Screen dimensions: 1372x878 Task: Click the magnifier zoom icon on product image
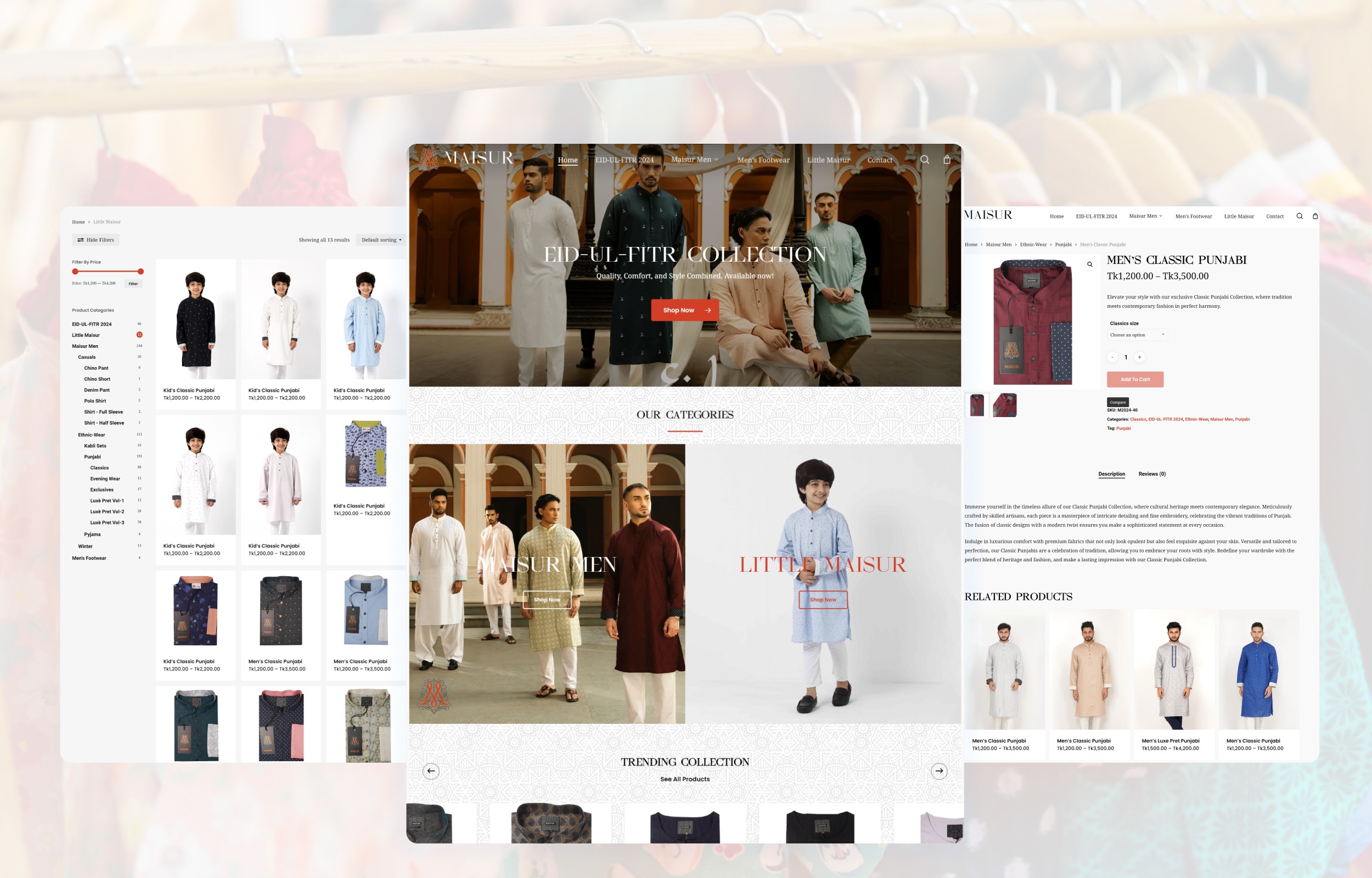tap(1089, 264)
